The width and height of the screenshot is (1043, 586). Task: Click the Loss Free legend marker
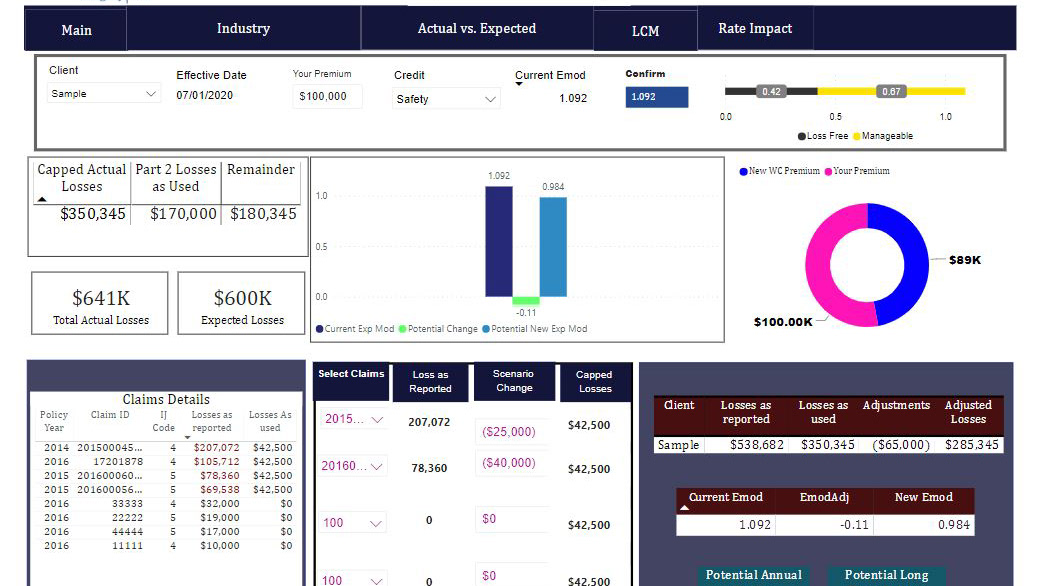(802, 136)
